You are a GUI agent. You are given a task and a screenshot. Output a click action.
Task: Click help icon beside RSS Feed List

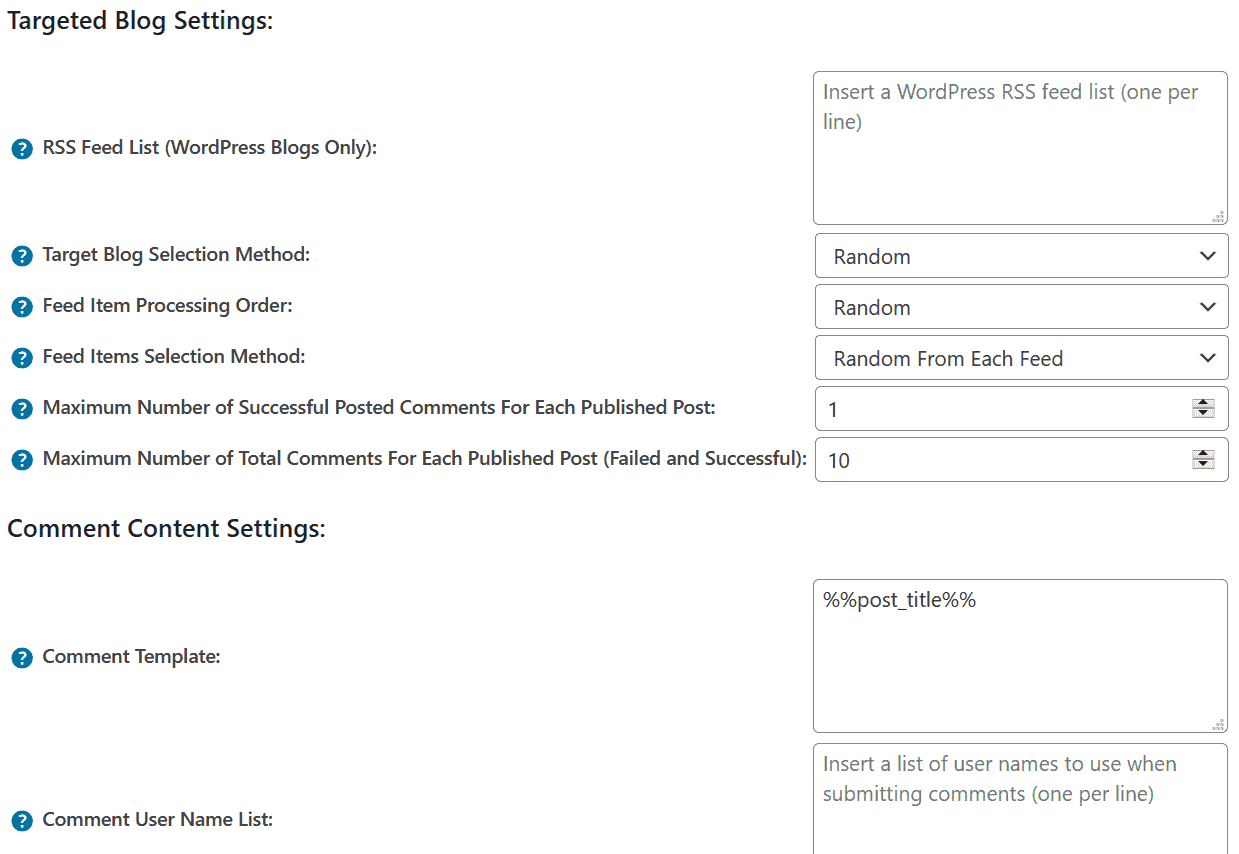coord(22,149)
